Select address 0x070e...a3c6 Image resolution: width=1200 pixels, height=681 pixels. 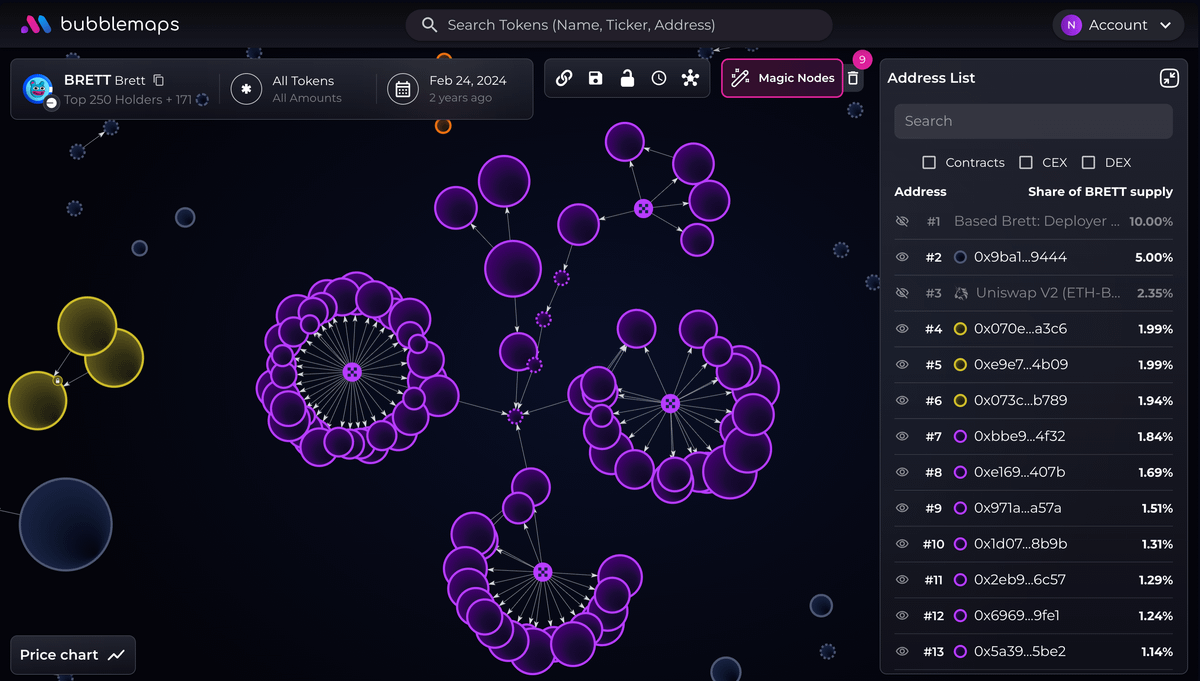(1020, 329)
